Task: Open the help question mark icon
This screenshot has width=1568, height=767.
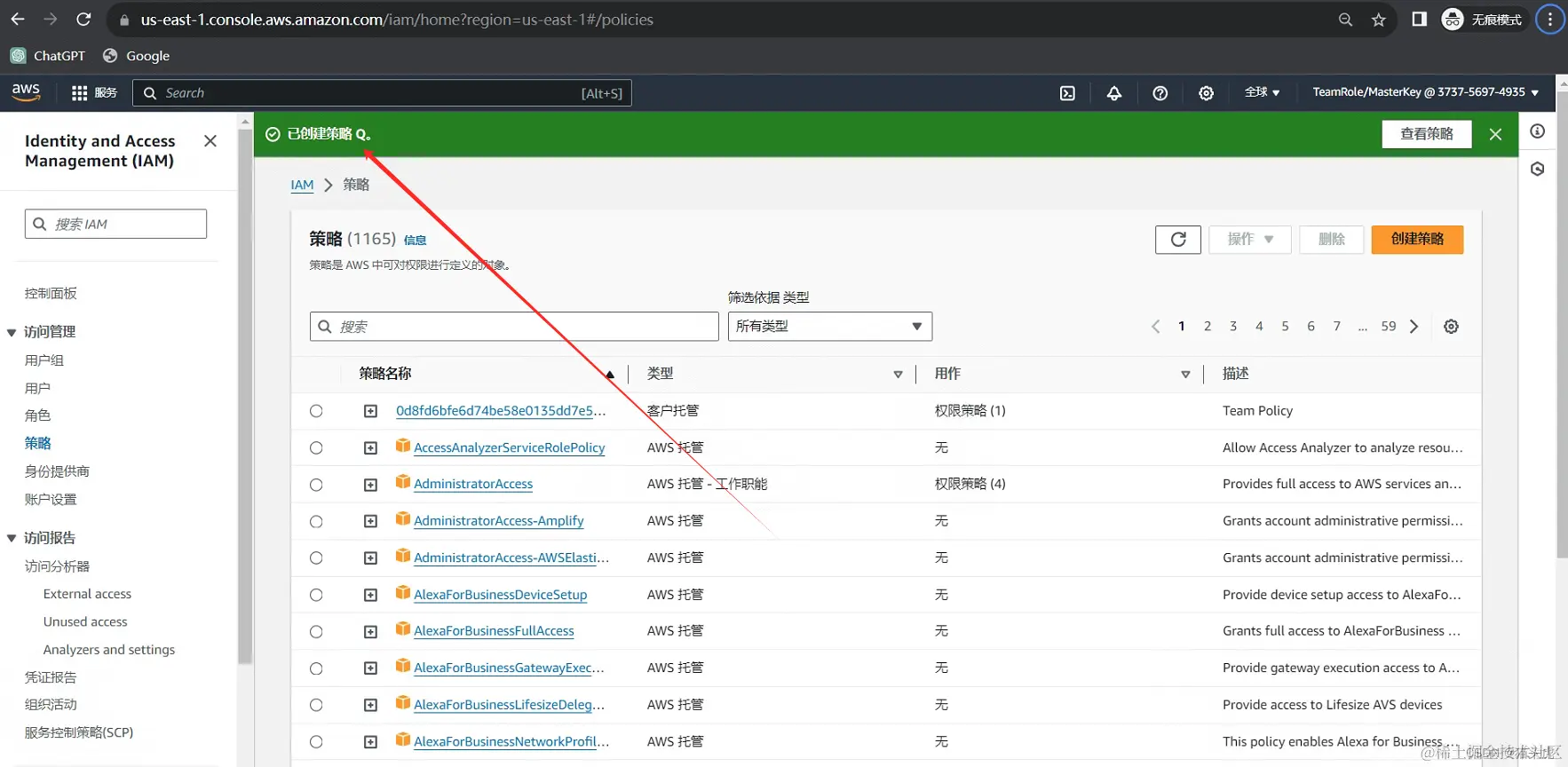Action: click(1160, 93)
